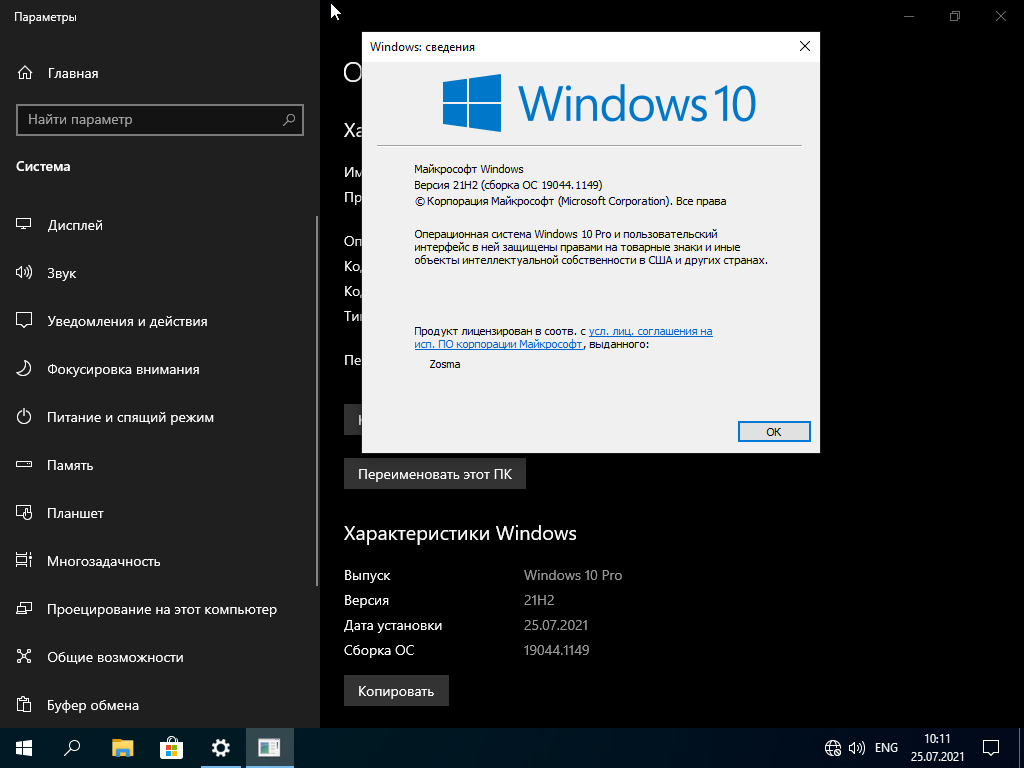Open Проецирование на этот компьютер
This screenshot has width=1024, height=768.
click(161, 609)
